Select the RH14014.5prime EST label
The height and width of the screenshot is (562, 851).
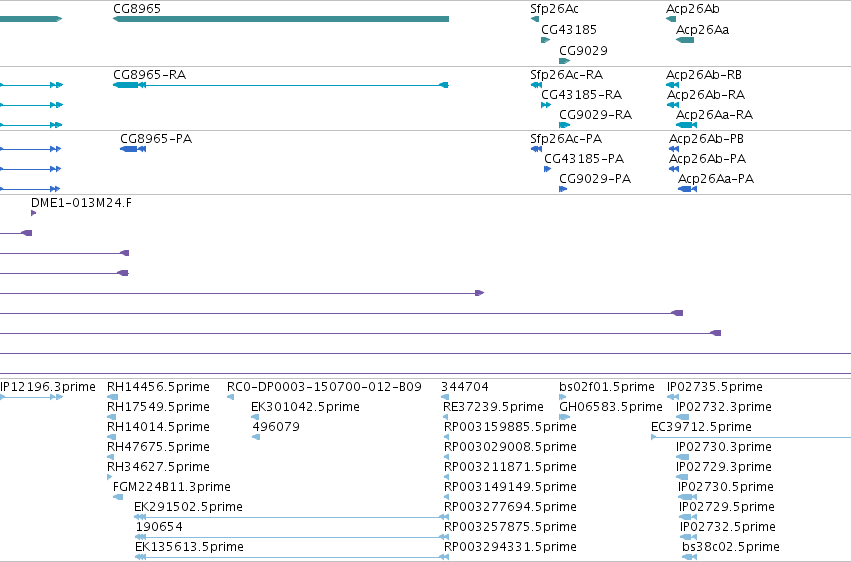point(158,427)
